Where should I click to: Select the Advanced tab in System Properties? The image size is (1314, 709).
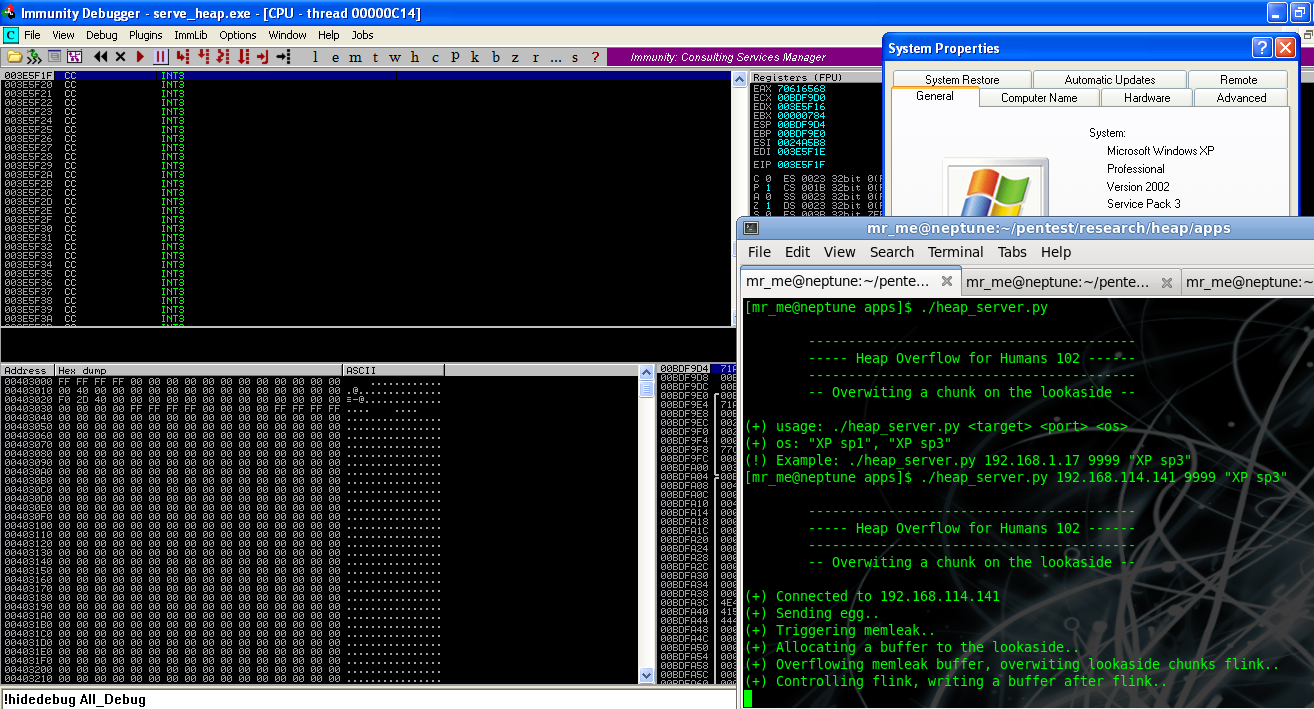point(1241,98)
